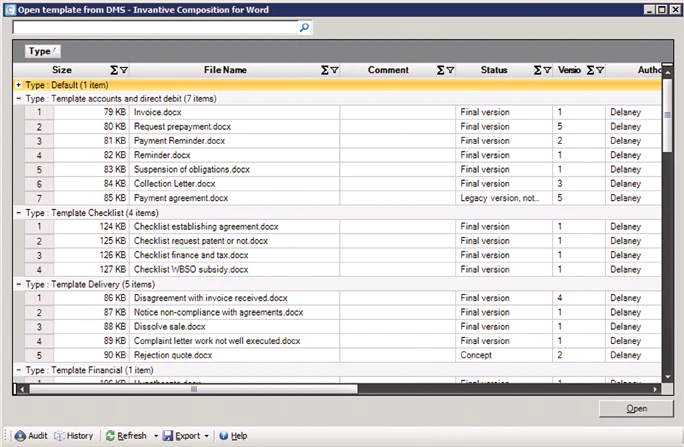The image size is (684, 447).
Task: Collapse the Template Delivery group
Action: [18, 284]
